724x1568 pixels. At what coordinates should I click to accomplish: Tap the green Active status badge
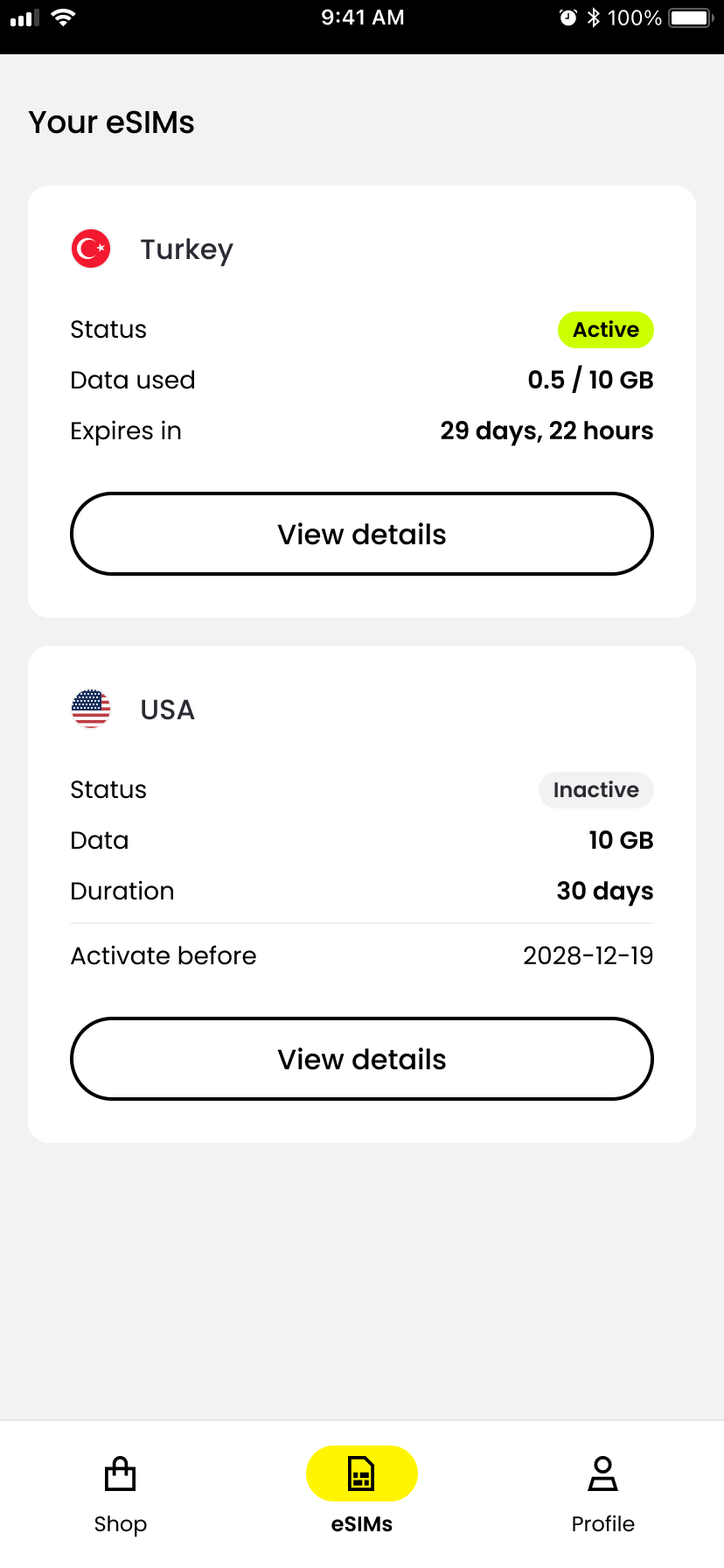tap(606, 330)
